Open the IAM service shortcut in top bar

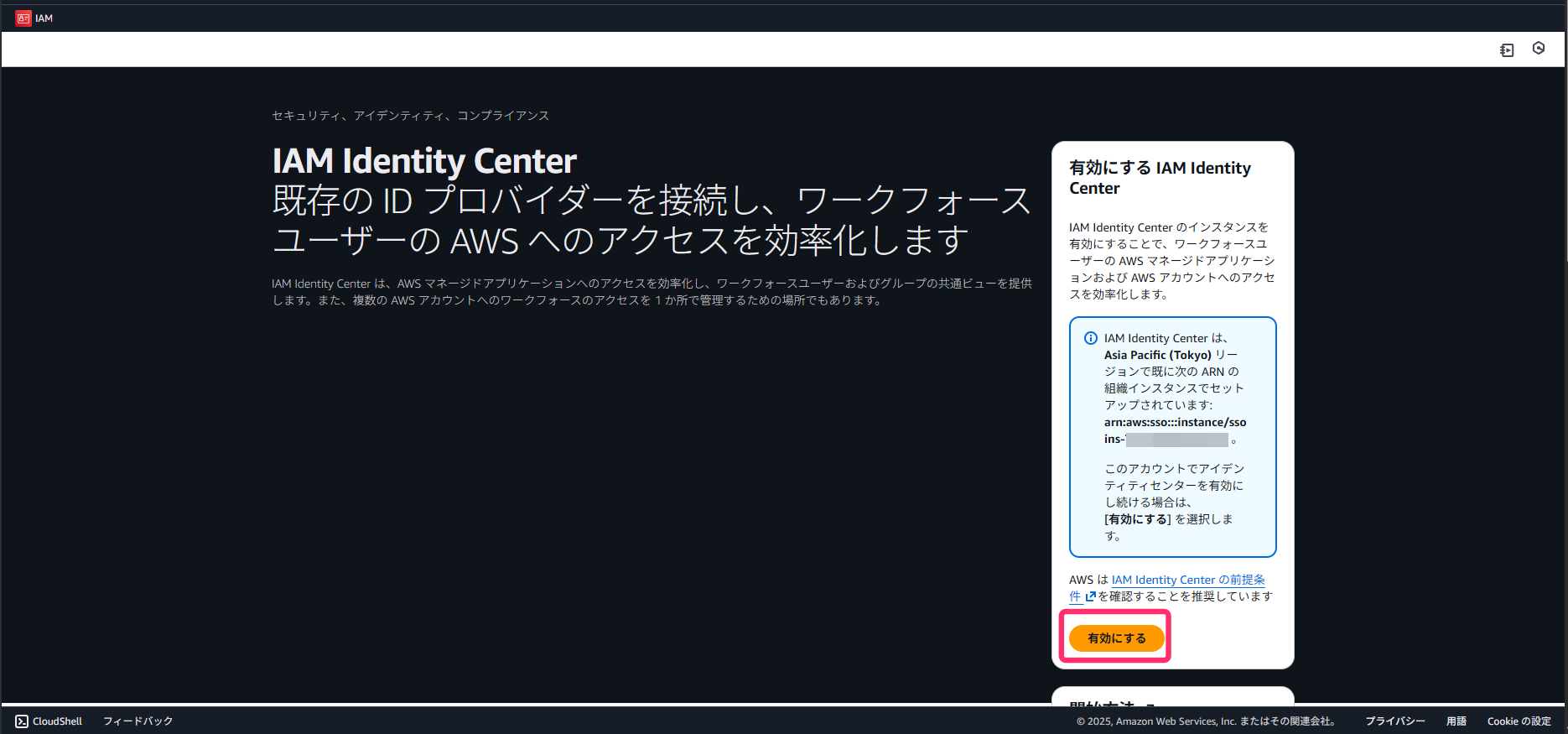tap(34, 18)
